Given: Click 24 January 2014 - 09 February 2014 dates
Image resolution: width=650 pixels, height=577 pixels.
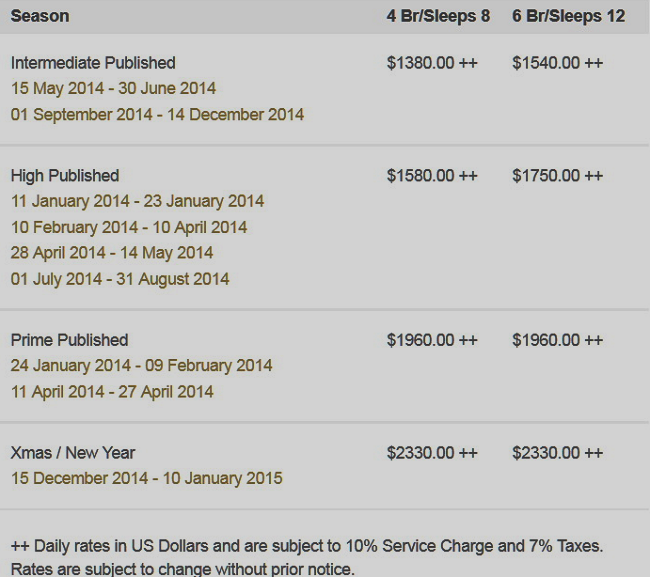Looking at the screenshot, I should pyautogui.click(x=141, y=366).
